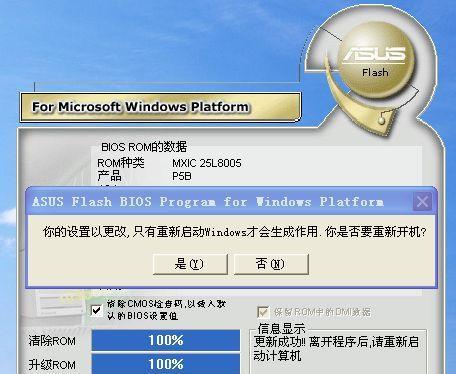The image size is (456, 374).
Task: Click the 信息显示 group heading
Action: (281, 329)
